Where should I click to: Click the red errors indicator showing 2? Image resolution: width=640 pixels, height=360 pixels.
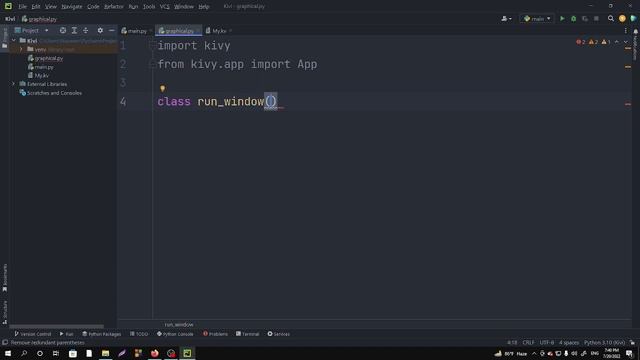(x=580, y=42)
